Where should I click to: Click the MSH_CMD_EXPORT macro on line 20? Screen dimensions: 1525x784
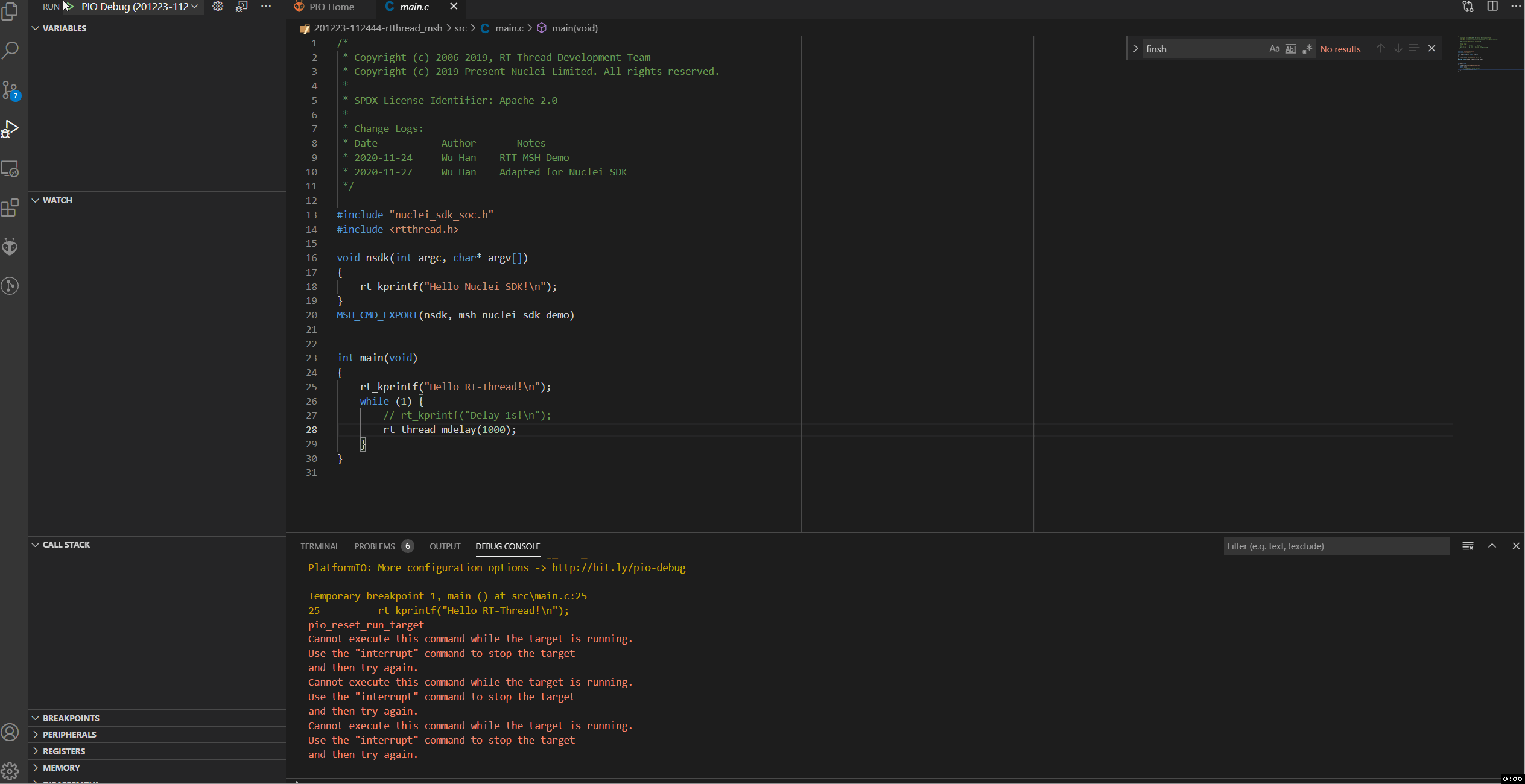(377, 315)
